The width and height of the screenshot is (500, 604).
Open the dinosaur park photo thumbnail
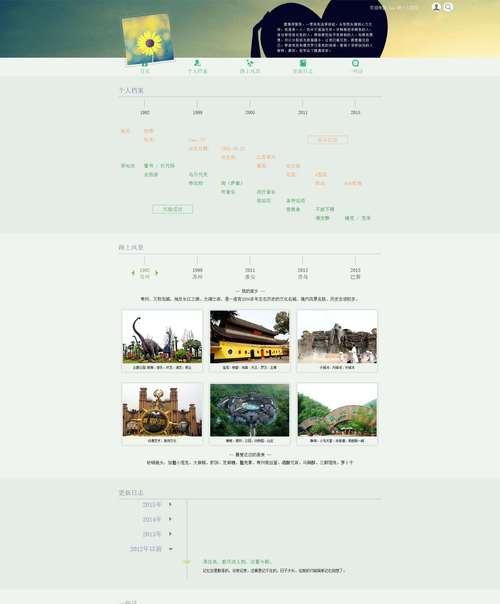coord(162,337)
